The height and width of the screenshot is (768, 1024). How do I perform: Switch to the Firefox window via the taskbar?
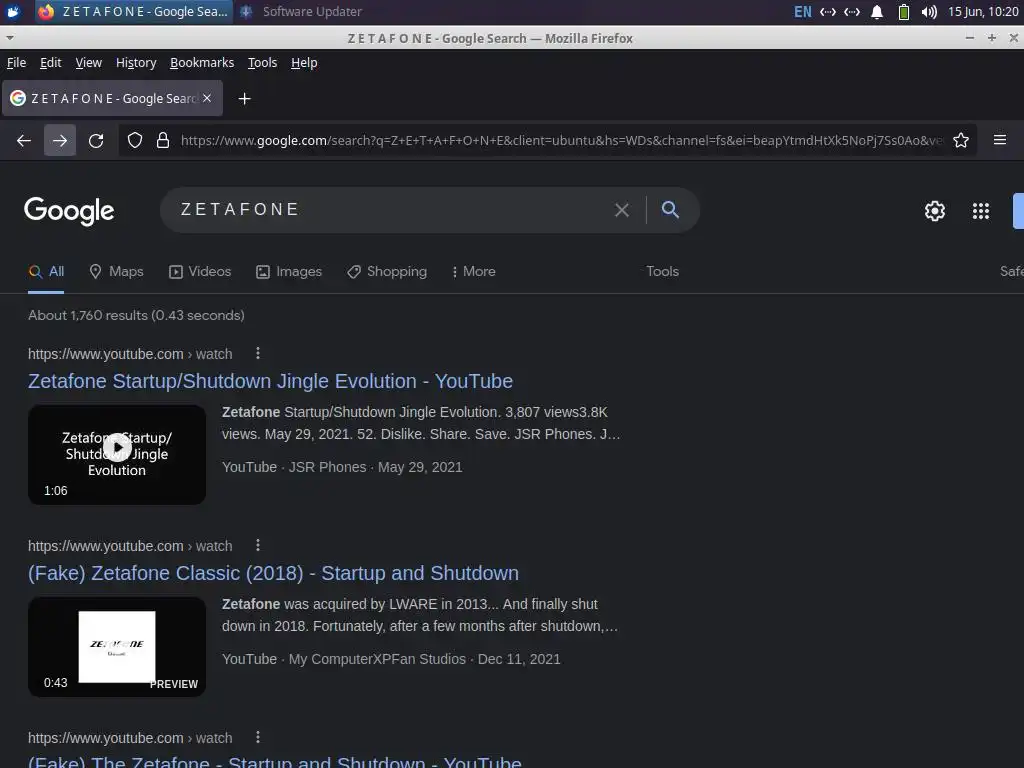tap(133, 12)
